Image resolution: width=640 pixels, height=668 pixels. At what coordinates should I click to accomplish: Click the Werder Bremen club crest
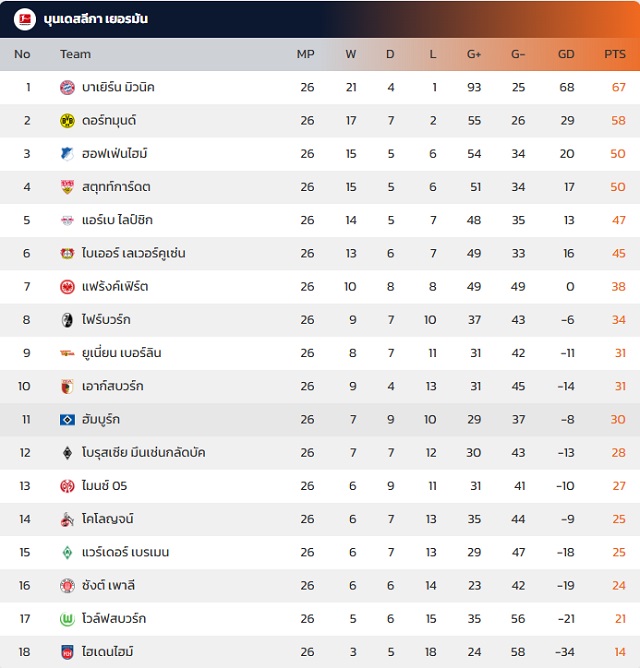(67, 553)
